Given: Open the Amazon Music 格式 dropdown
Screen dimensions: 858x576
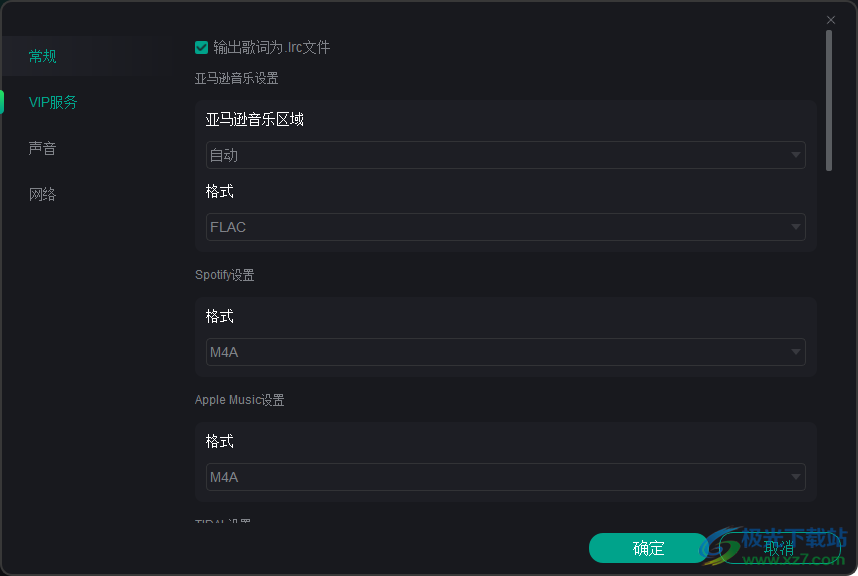Looking at the screenshot, I should point(500,227).
